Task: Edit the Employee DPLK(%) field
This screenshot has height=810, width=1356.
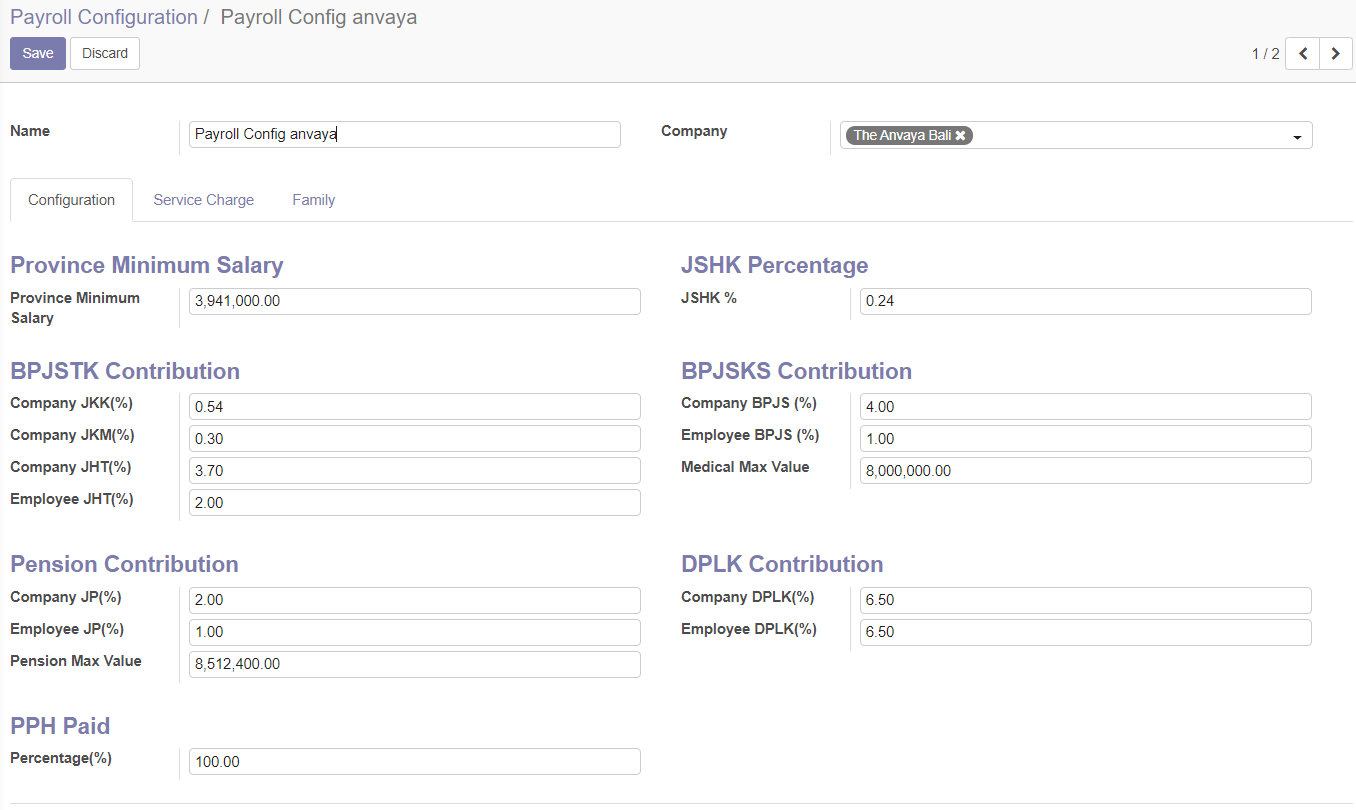Action: click(x=1086, y=632)
